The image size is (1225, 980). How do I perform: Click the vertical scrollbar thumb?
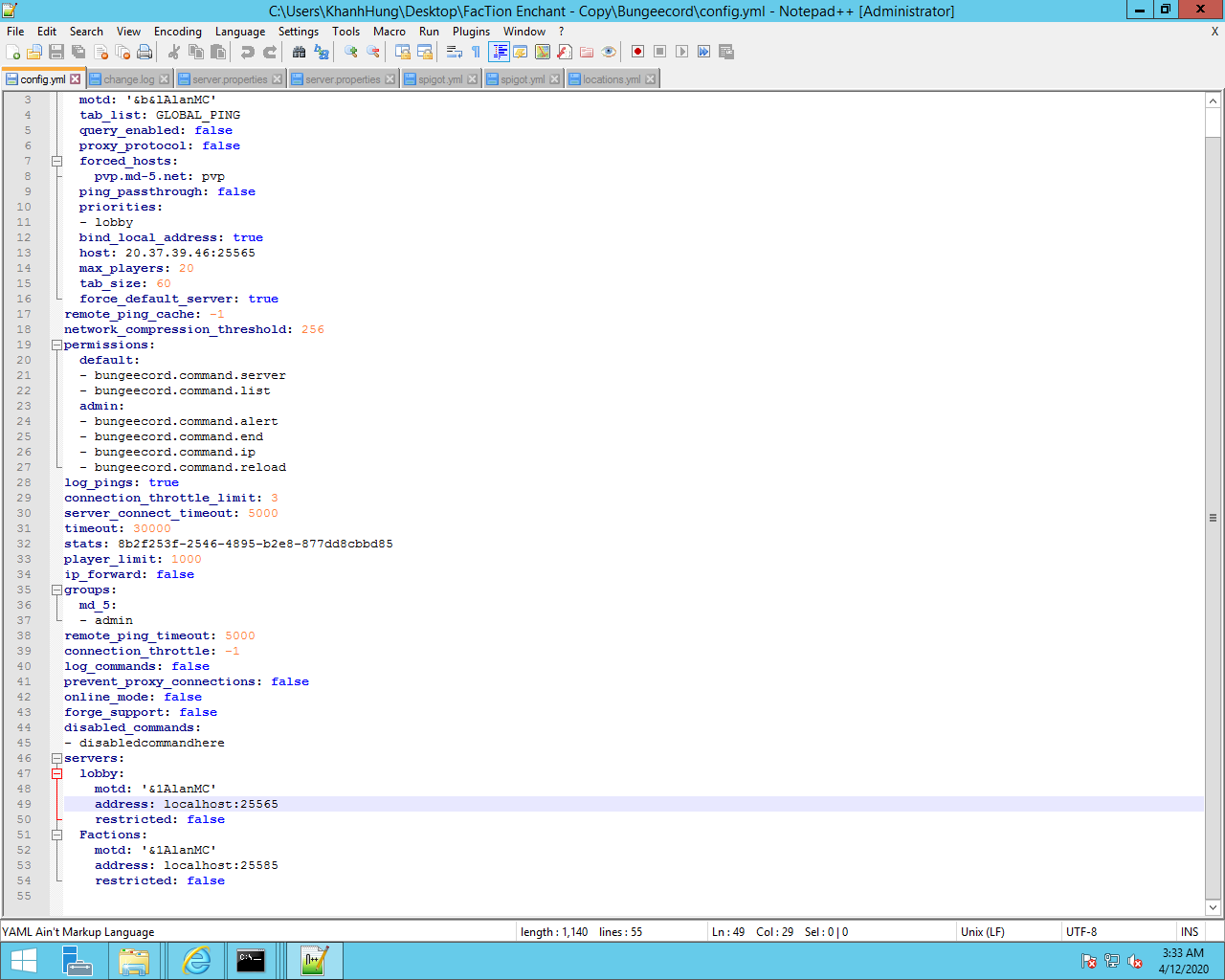[x=1213, y=517]
